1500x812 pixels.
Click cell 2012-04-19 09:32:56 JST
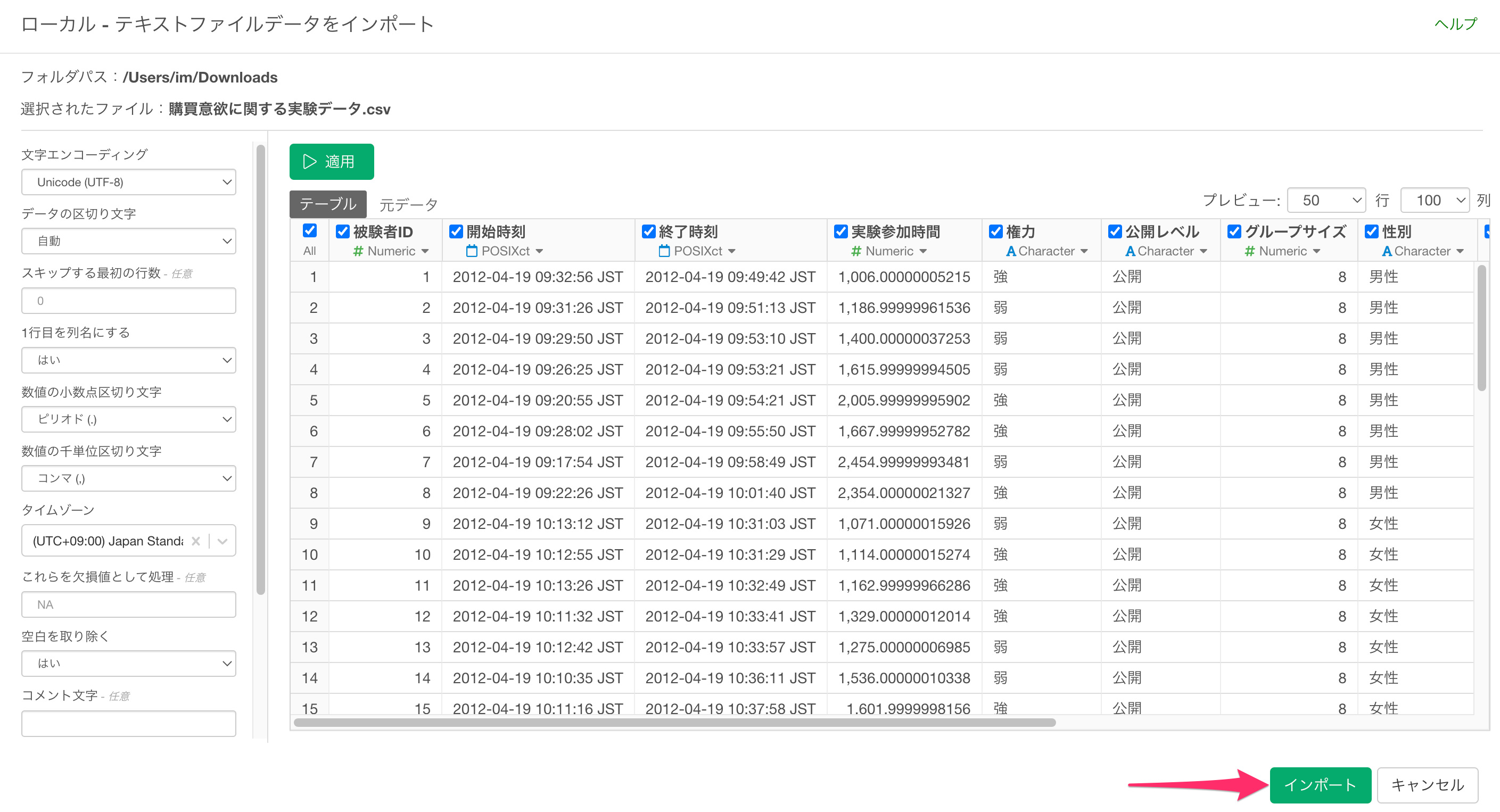point(538,277)
